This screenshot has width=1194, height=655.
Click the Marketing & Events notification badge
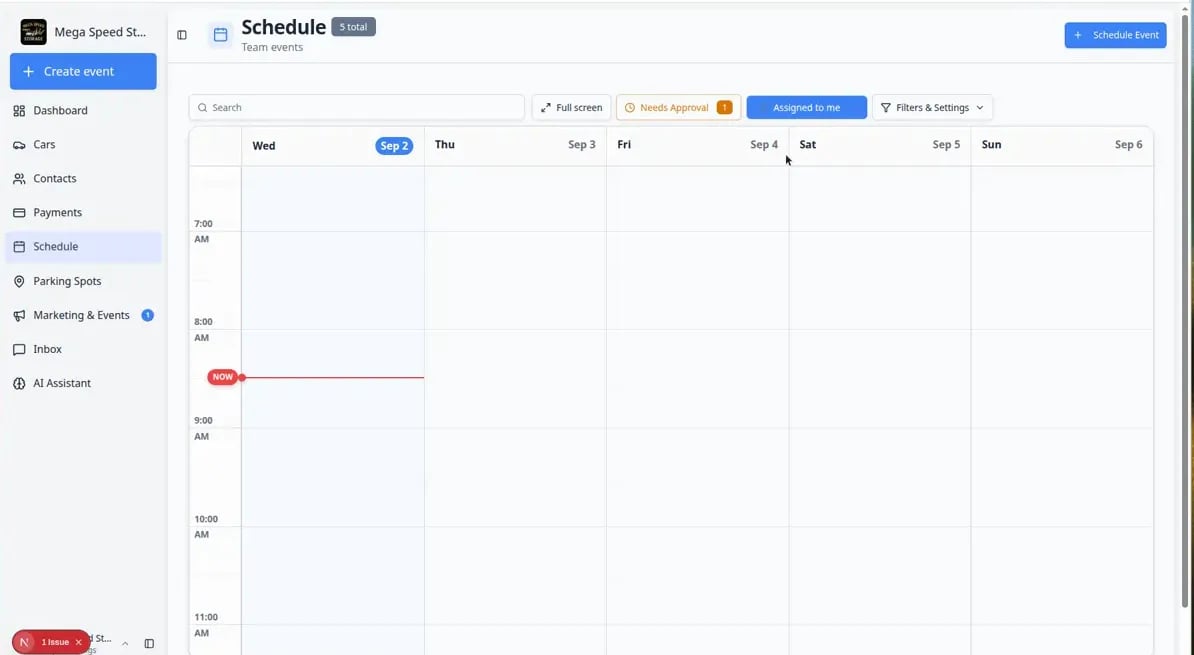pos(148,315)
